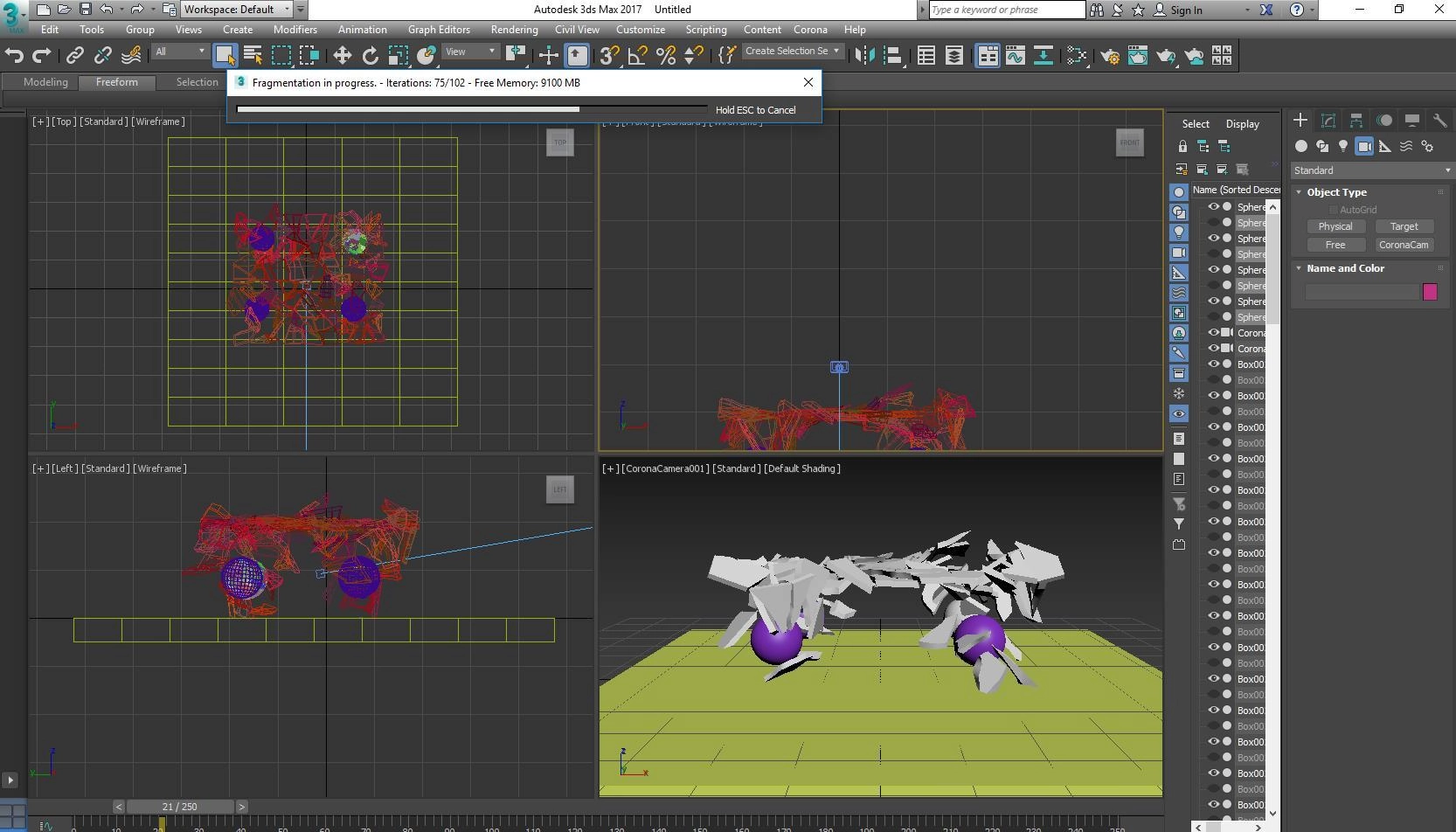Switch to the Modeling ribbon tab
This screenshot has width=1456, height=832.
45,82
